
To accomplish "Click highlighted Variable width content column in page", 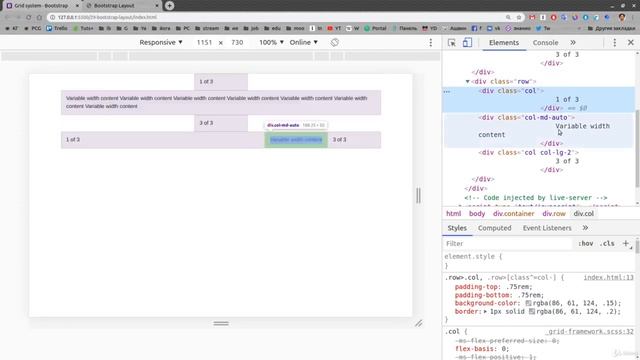I will click(296, 140).
